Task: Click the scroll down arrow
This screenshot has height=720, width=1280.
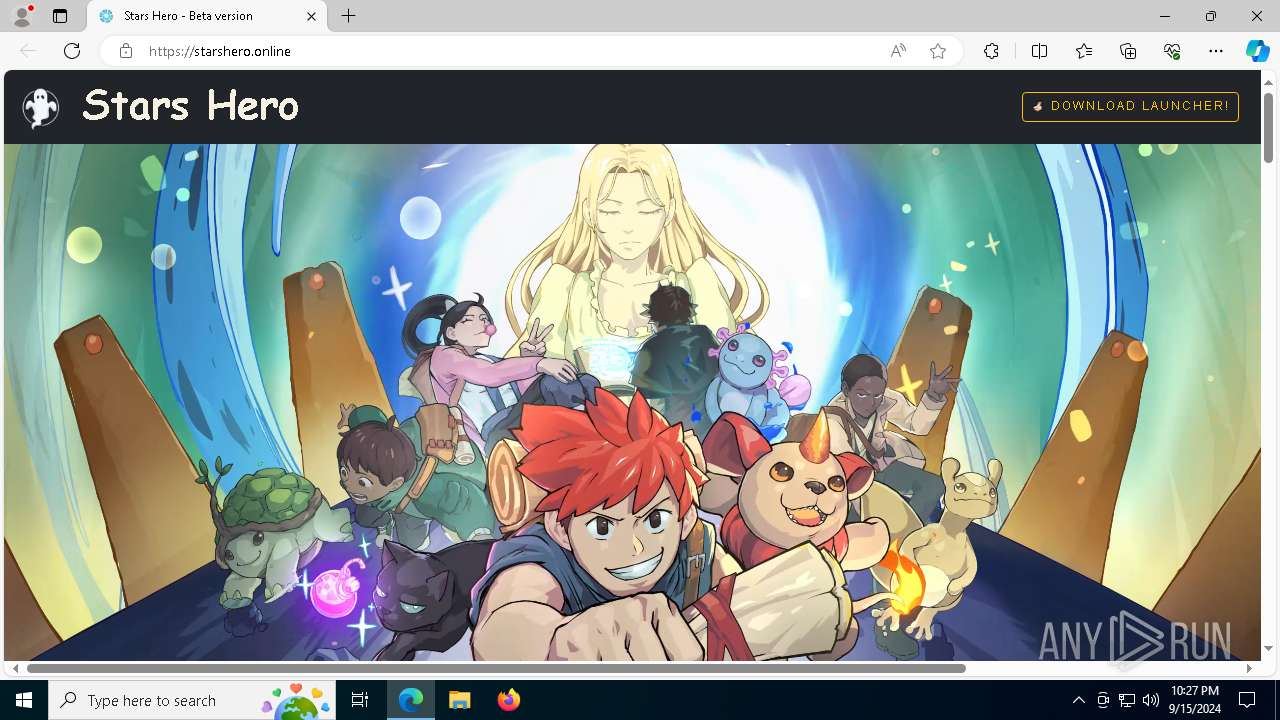Action: tap(1268, 649)
